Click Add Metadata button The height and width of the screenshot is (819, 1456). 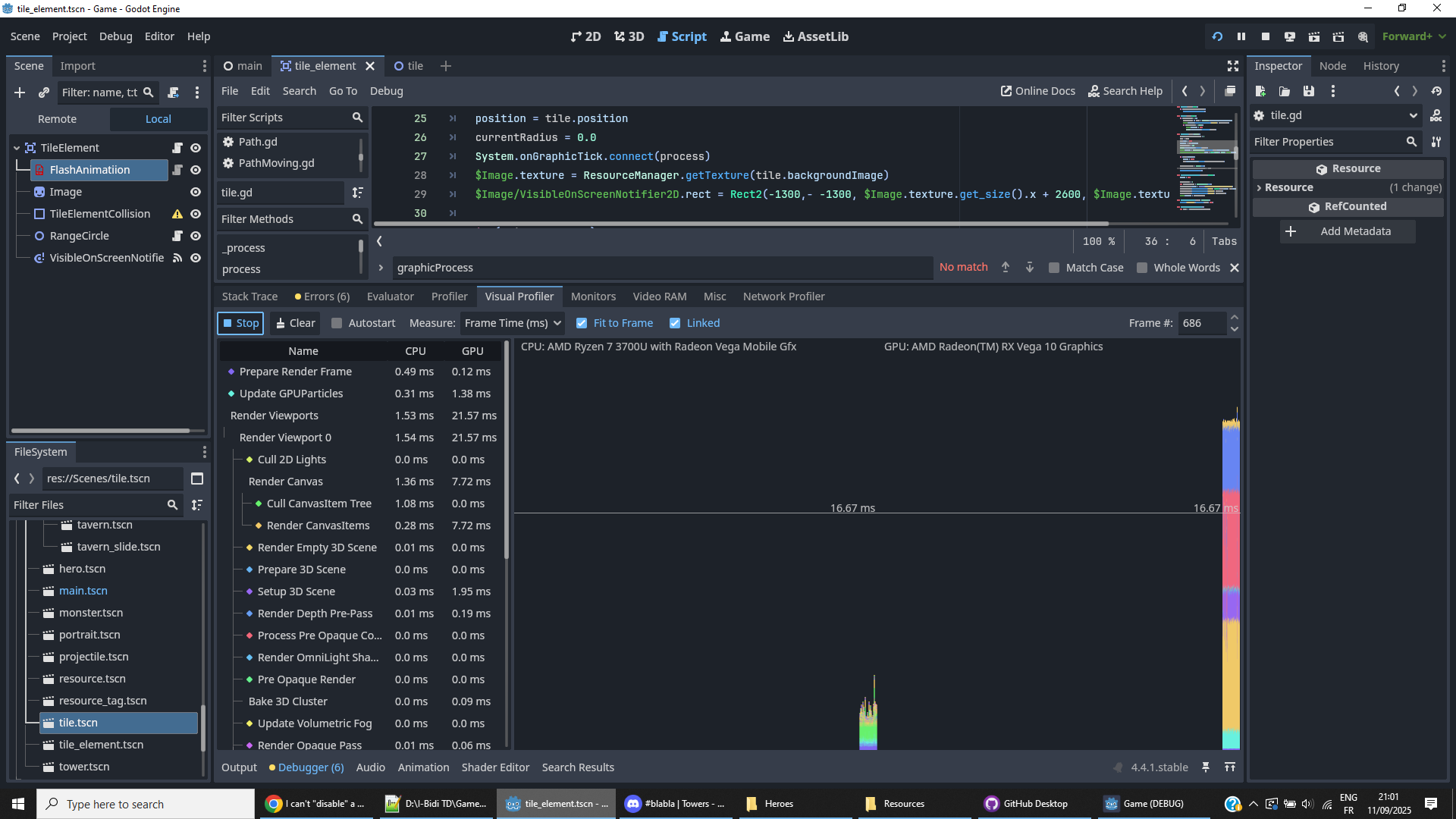pyautogui.click(x=1347, y=231)
